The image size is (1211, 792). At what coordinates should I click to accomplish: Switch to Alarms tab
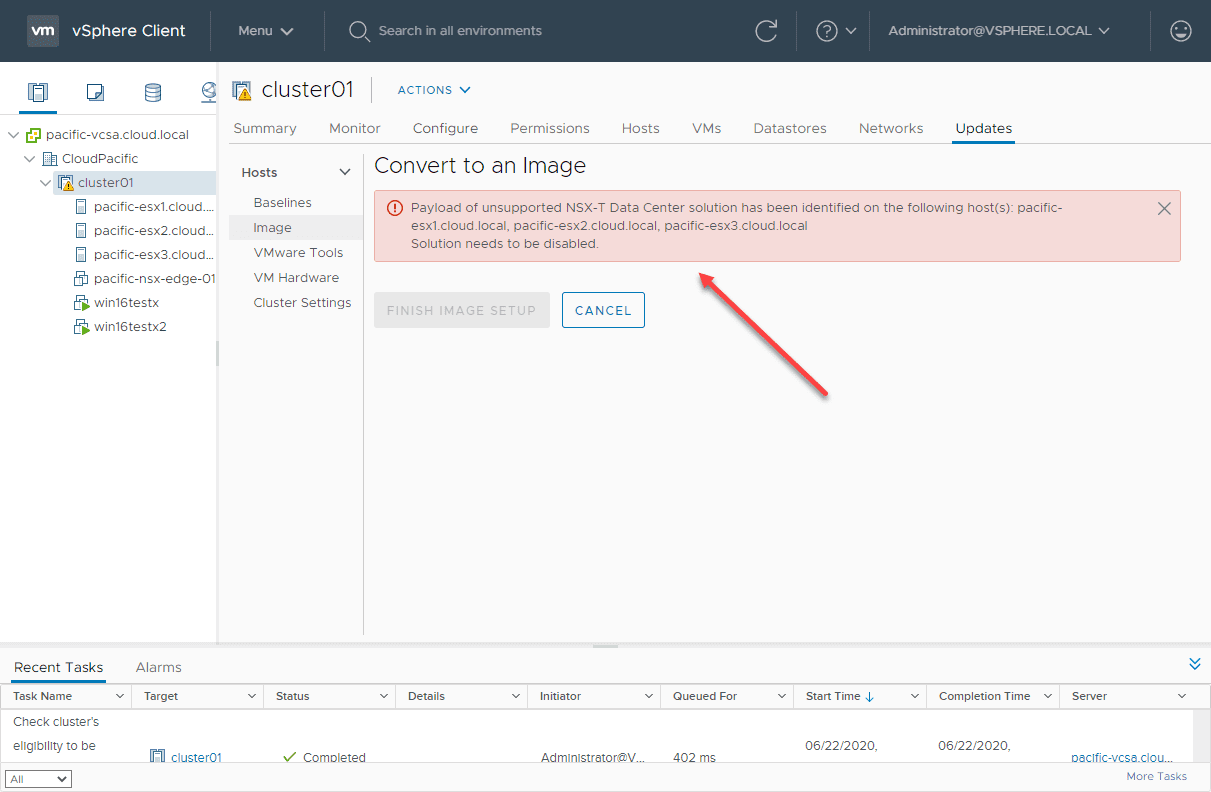[x=159, y=667]
